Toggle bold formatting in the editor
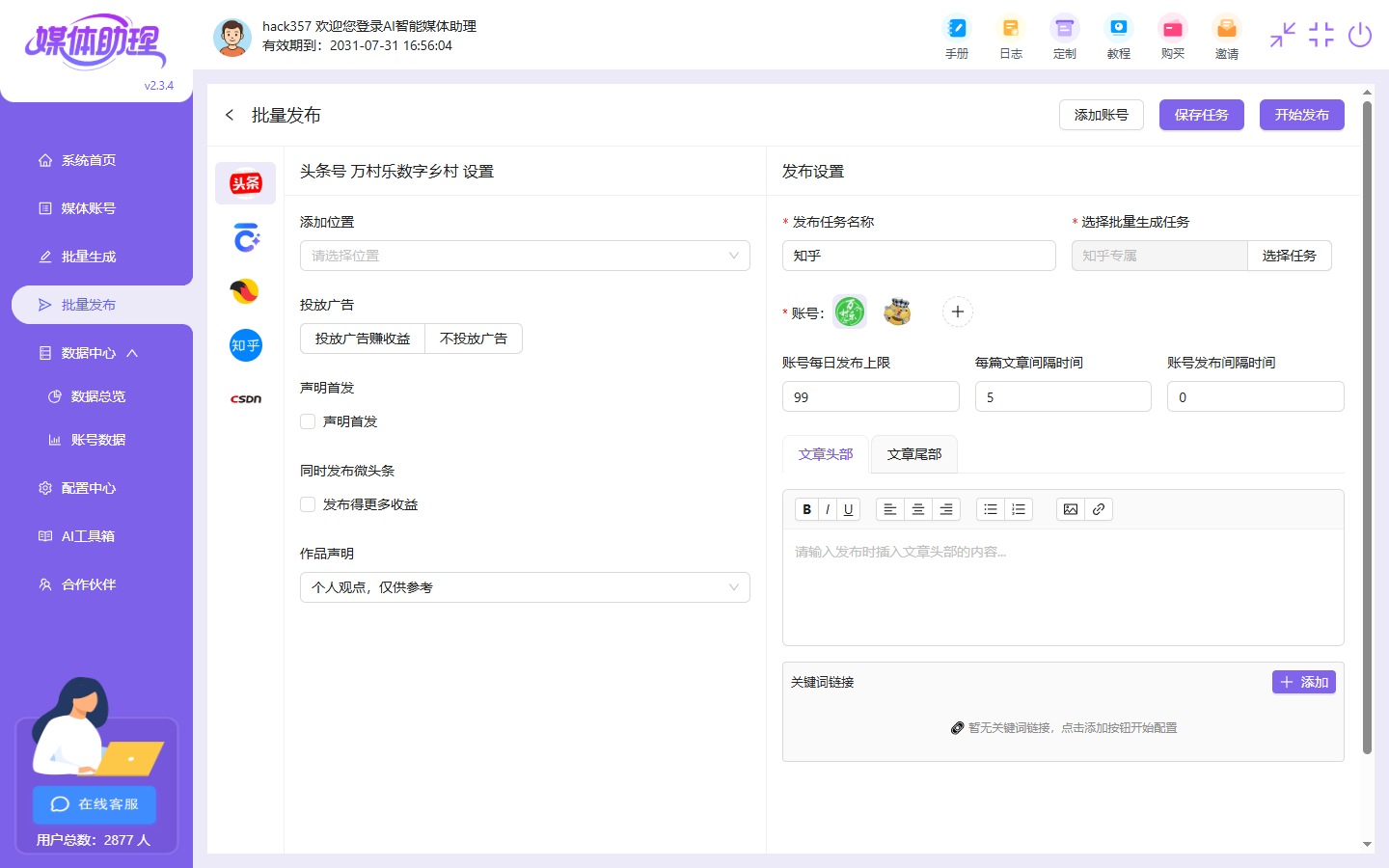Viewport: 1389px width, 868px height. pyautogui.click(x=806, y=508)
